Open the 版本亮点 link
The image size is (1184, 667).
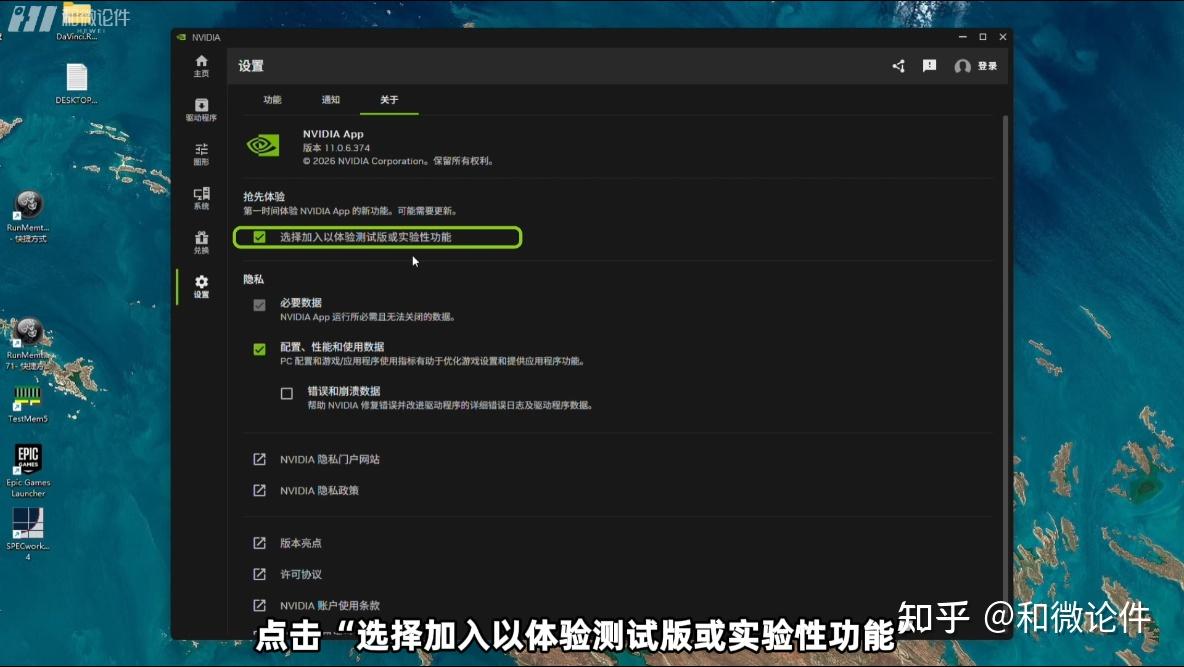point(301,543)
